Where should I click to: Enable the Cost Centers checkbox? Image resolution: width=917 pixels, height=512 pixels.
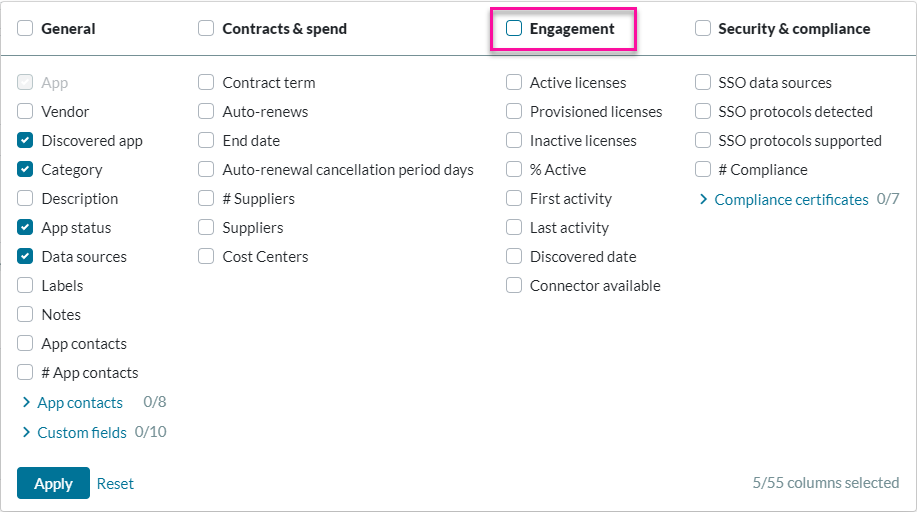(x=206, y=257)
